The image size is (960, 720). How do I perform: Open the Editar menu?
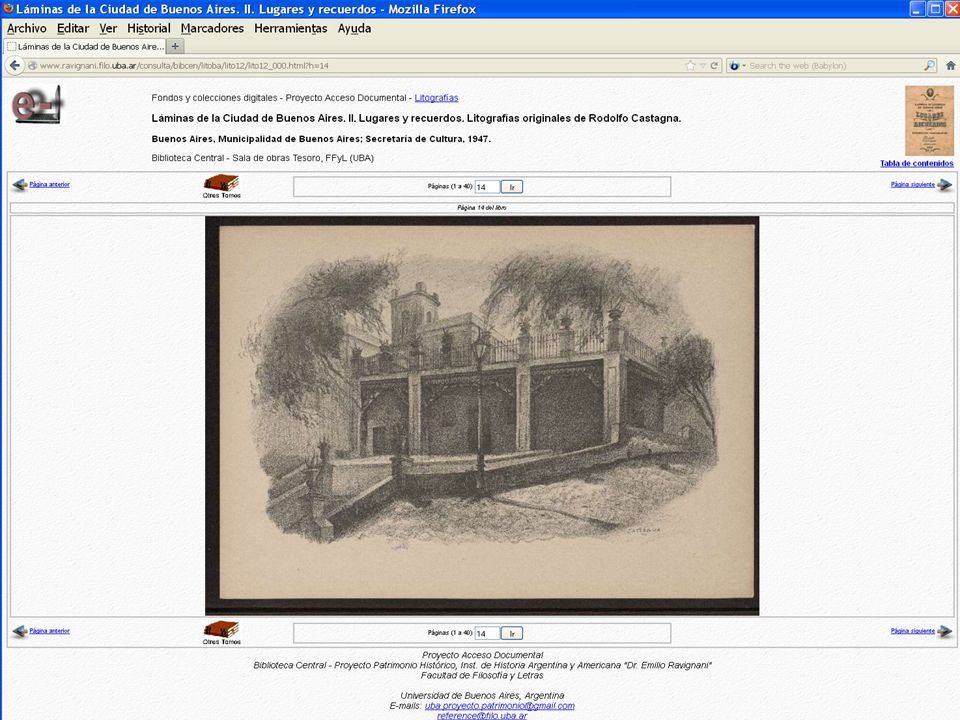(x=73, y=28)
